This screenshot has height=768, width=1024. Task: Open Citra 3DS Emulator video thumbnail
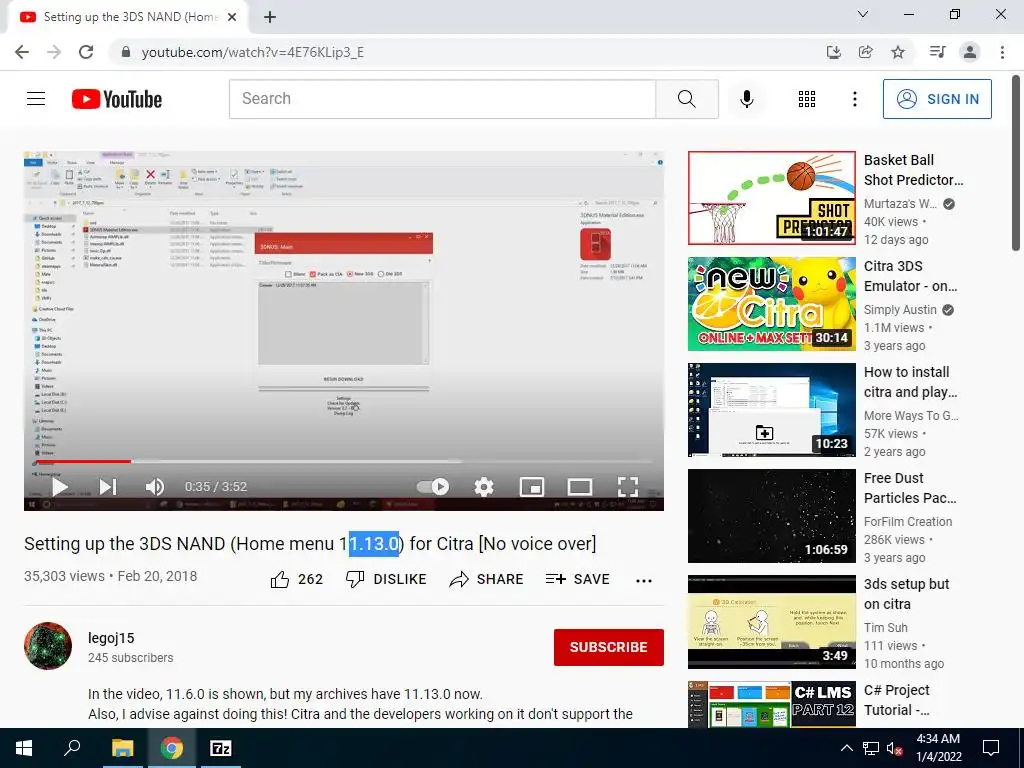click(771, 304)
